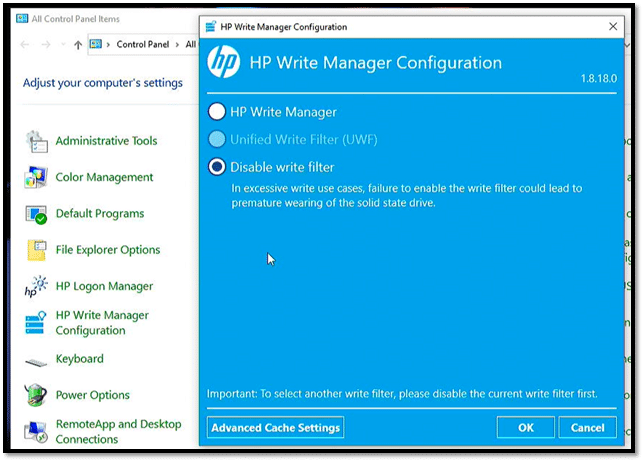Image resolution: width=644 pixels, height=462 pixels.
Task: Close the HP Write Manager Configuration dialog
Action: [613, 27]
